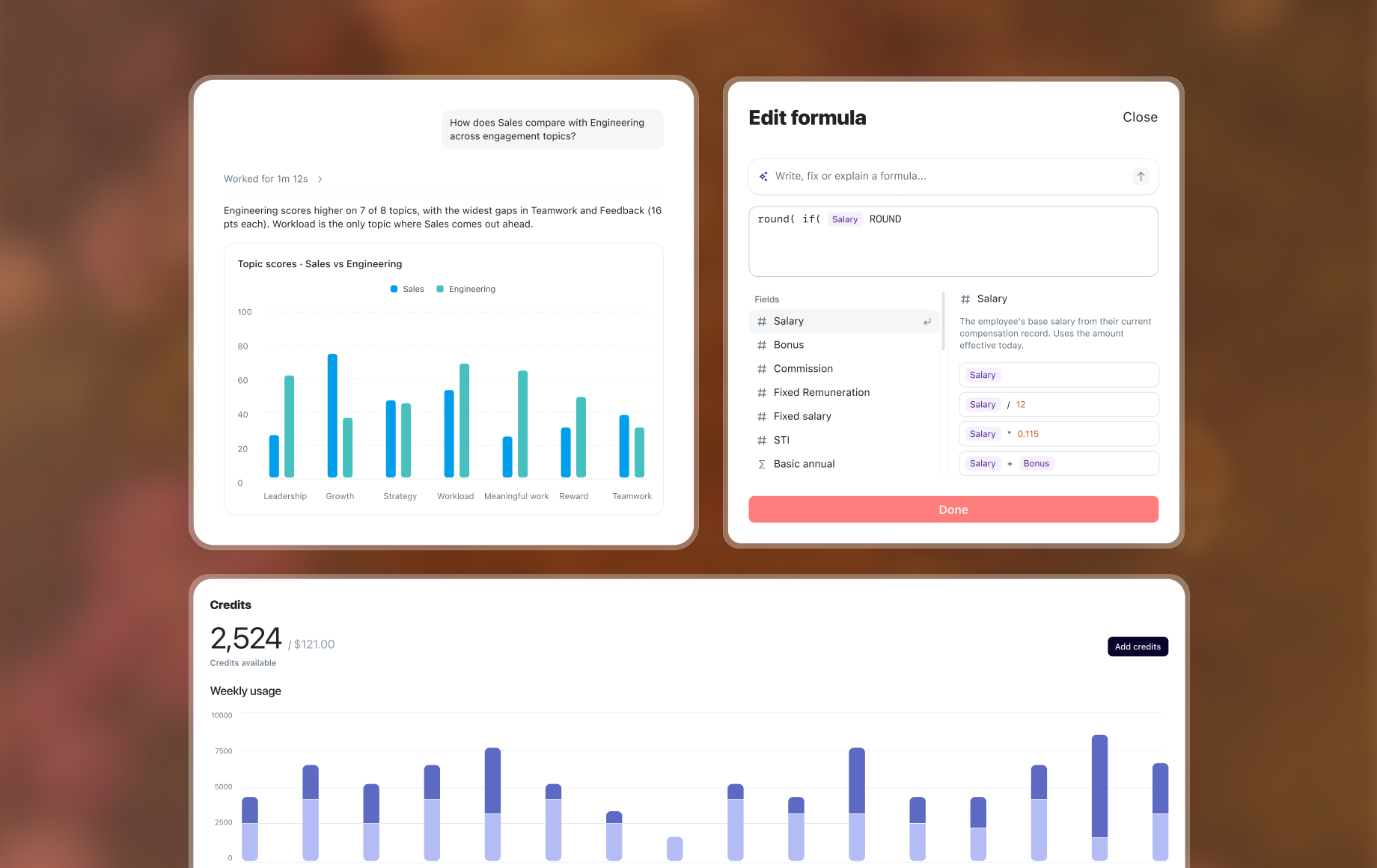Click 'Topic scores · Sales vs Engineering' title
Image resolution: width=1377 pixels, height=868 pixels.
[320, 264]
